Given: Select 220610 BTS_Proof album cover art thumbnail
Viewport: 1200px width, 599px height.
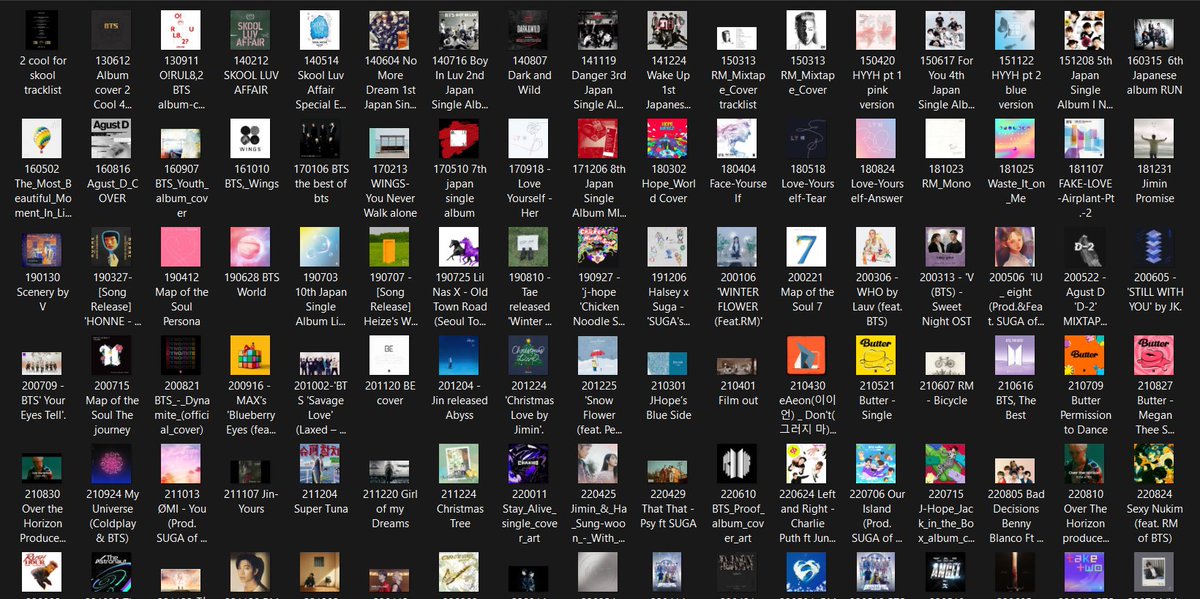Looking at the screenshot, I should click(738, 464).
